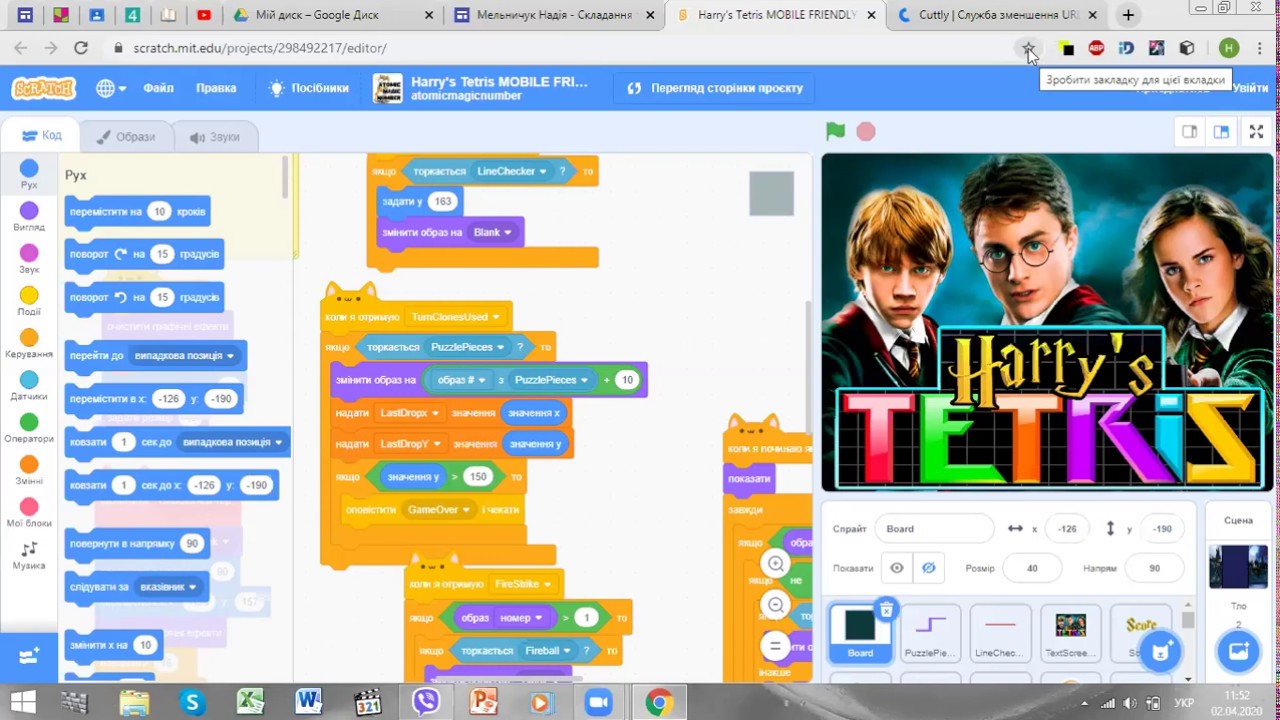Select the Вигляд blocks category
Image resolution: width=1280 pixels, height=720 pixels.
click(29, 216)
